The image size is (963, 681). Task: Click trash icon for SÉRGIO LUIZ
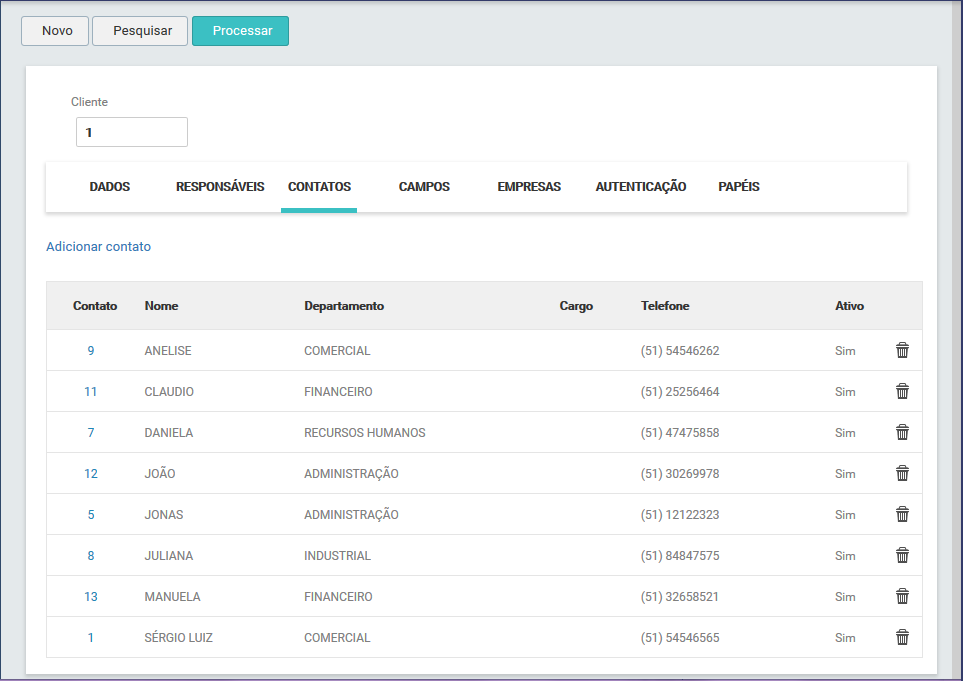[902, 637]
